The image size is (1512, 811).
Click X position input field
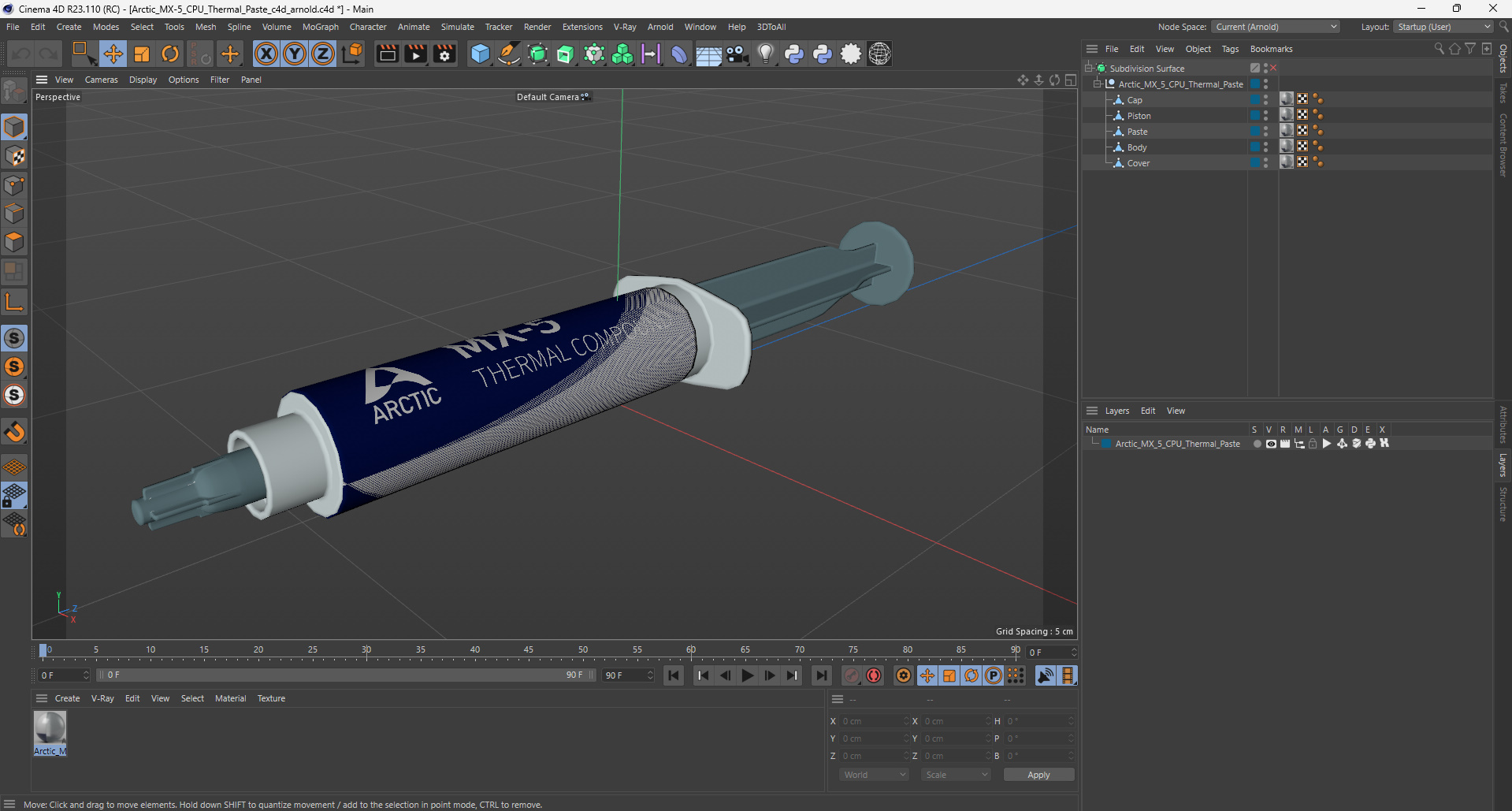tap(874, 721)
